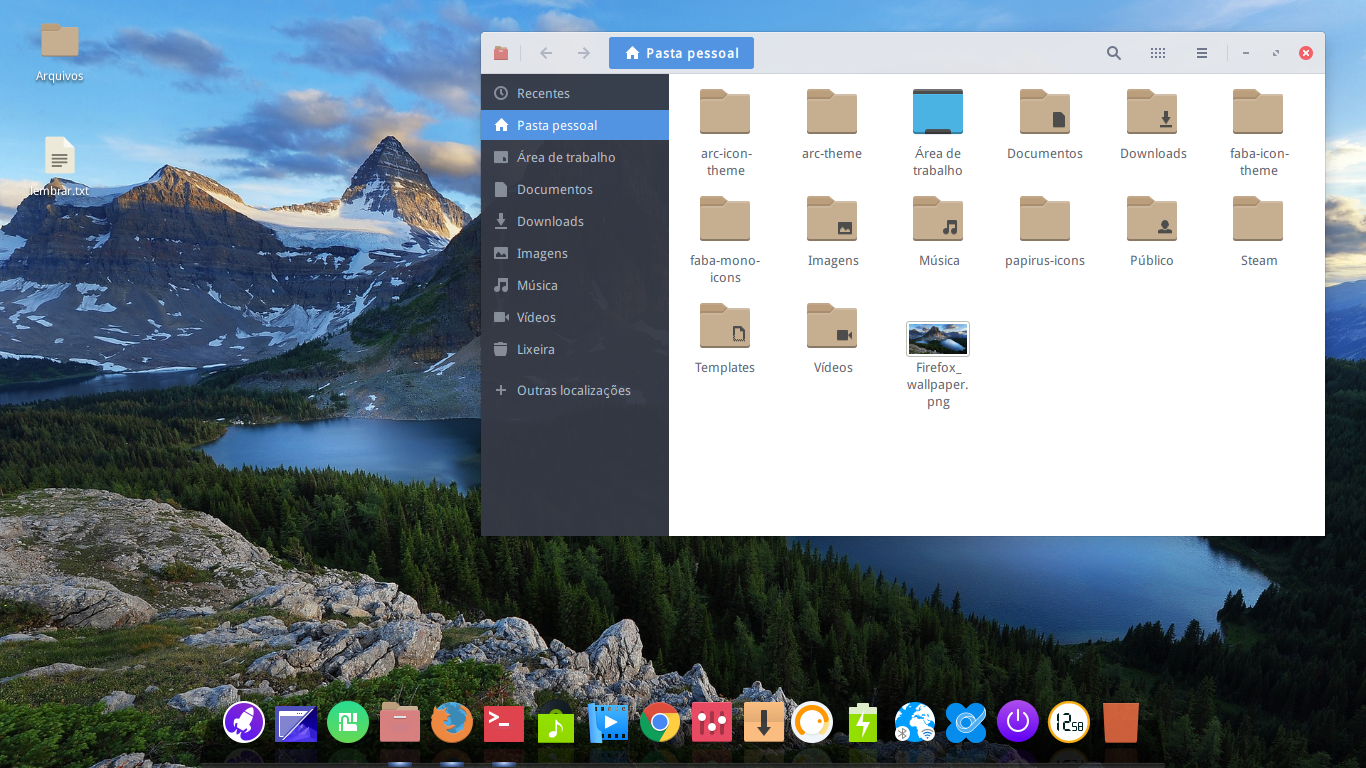The image size is (1366, 768).
Task: Click the purple power button in dock
Action: tap(1018, 721)
